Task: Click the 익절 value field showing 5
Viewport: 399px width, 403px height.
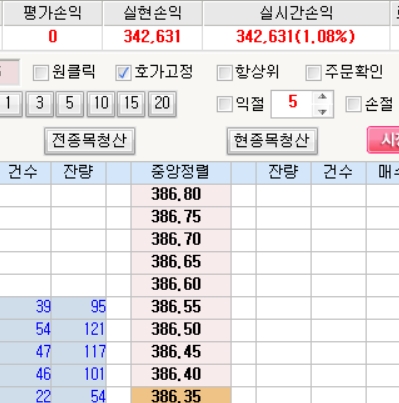Action: pyautogui.click(x=292, y=104)
